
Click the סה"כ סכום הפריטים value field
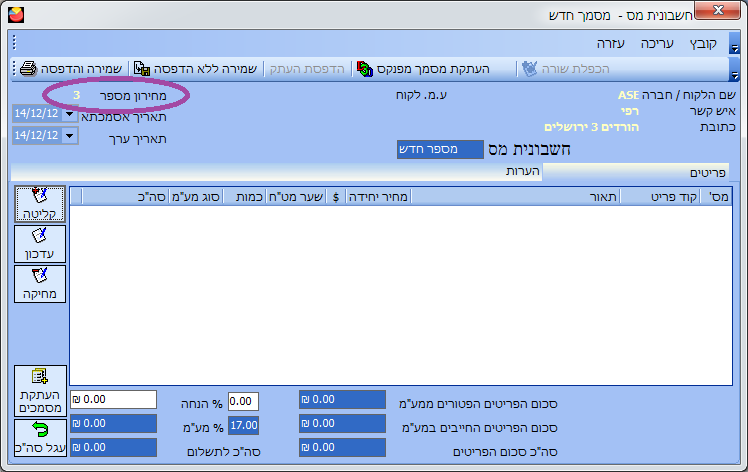coord(342,447)
